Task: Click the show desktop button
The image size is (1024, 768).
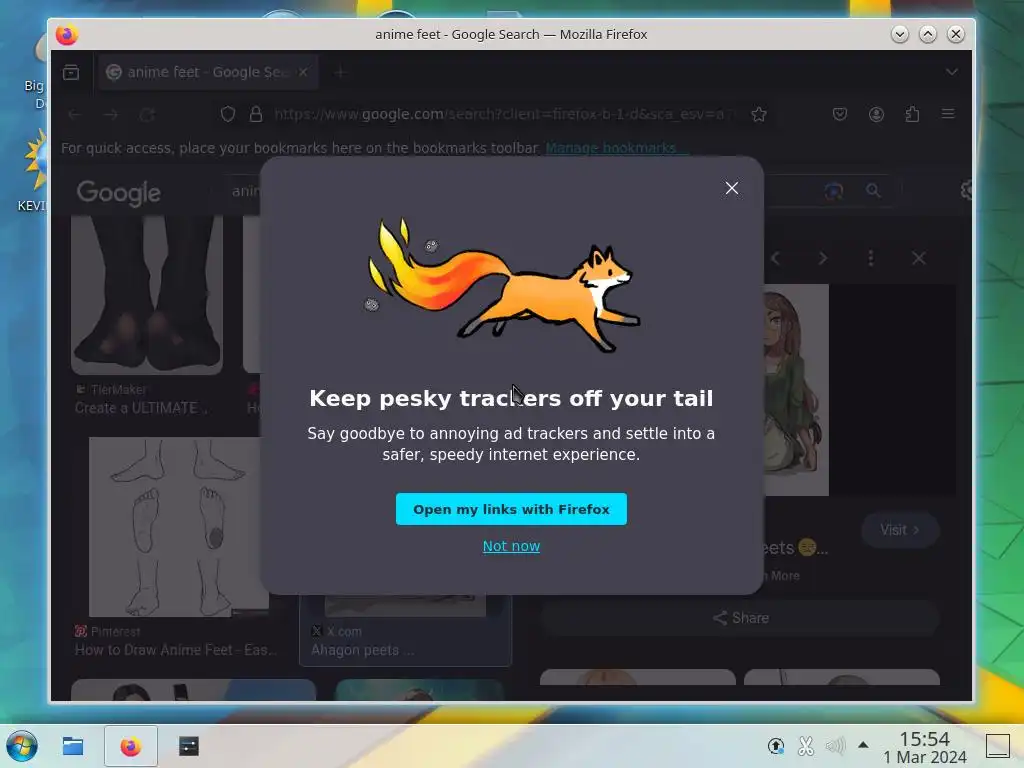Action: pyautogui.click(x=997, y=746)
